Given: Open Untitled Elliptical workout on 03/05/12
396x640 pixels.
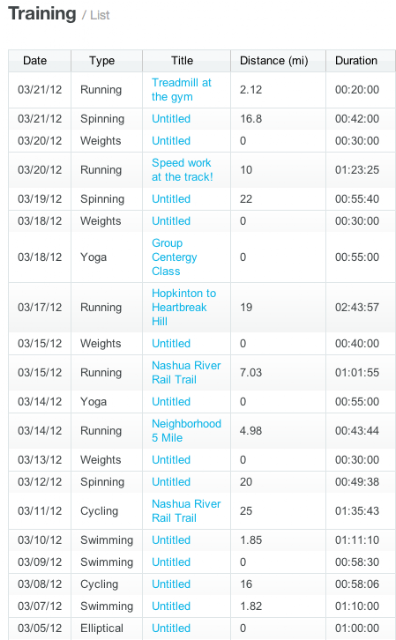Looking at the screenshot, I should (171, 628).
